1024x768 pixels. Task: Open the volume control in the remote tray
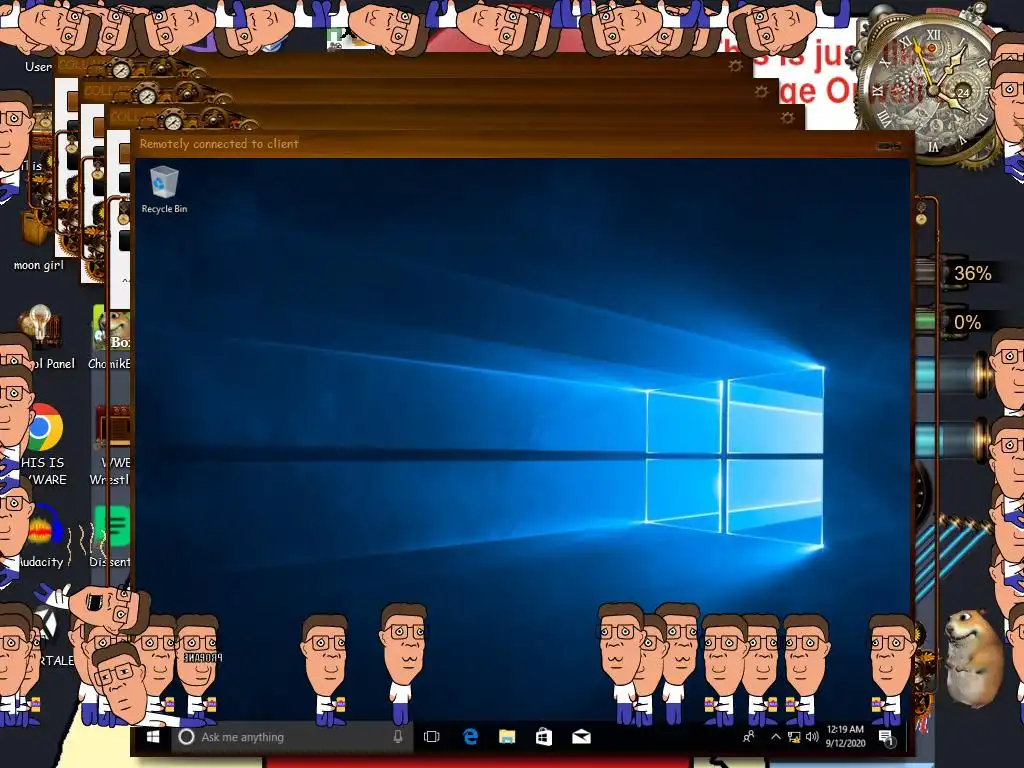tap(812, 737)
